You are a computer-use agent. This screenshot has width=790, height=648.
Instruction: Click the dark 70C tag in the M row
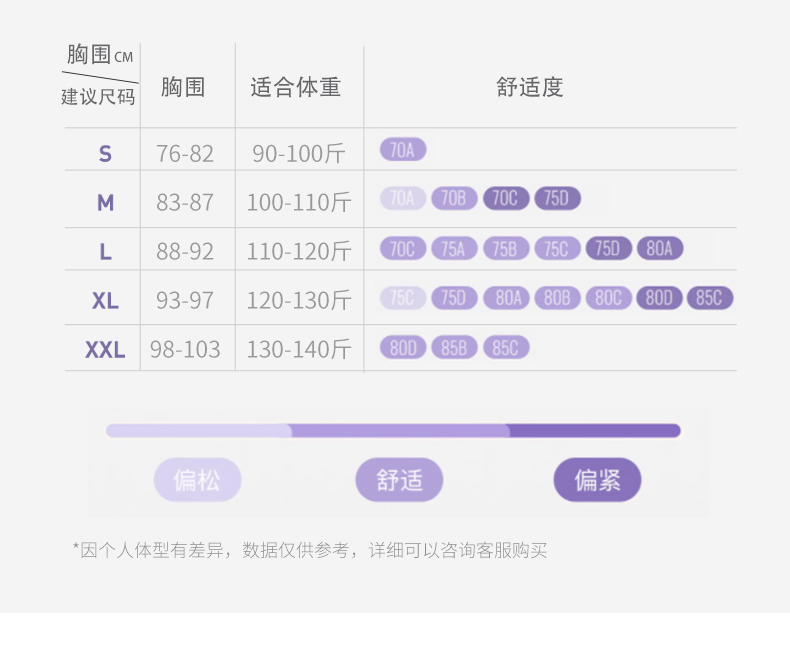pos(506,199)
